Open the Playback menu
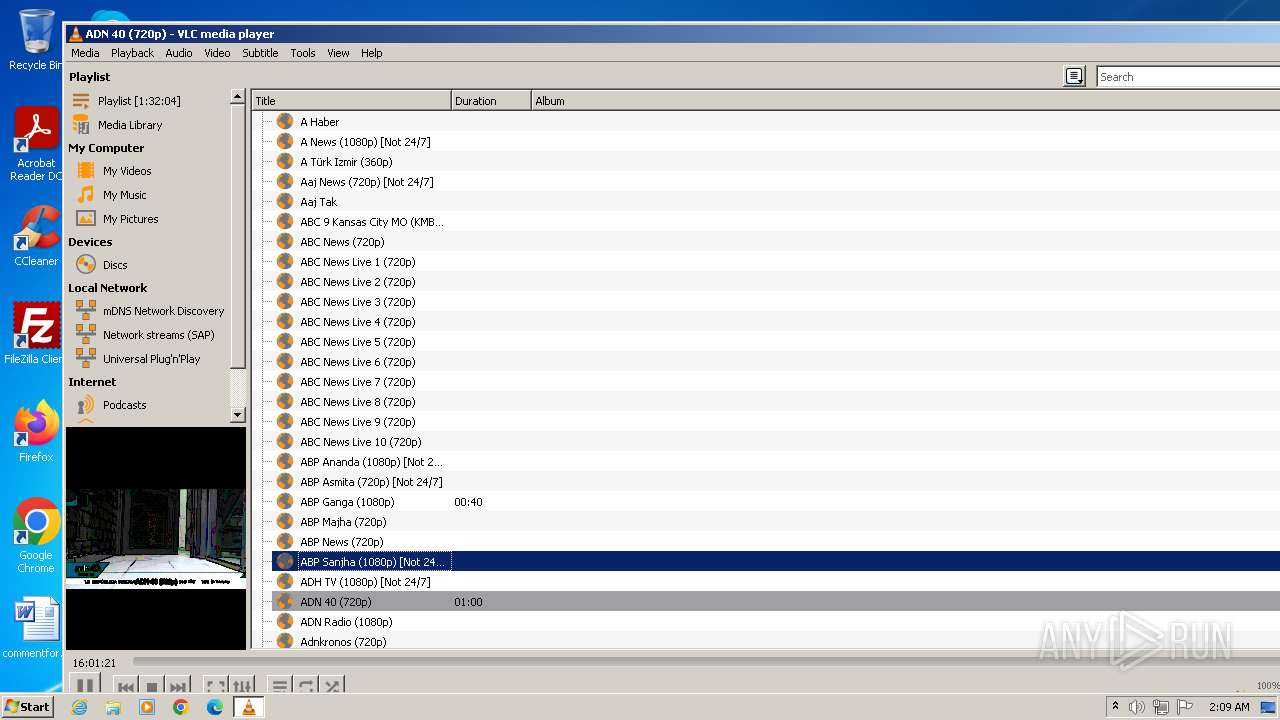 (x=132, y=53)
